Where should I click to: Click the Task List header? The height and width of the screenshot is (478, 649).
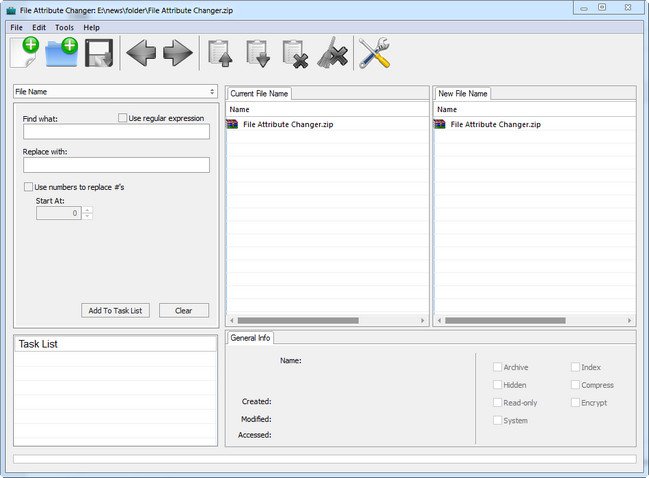pos(115,344)
